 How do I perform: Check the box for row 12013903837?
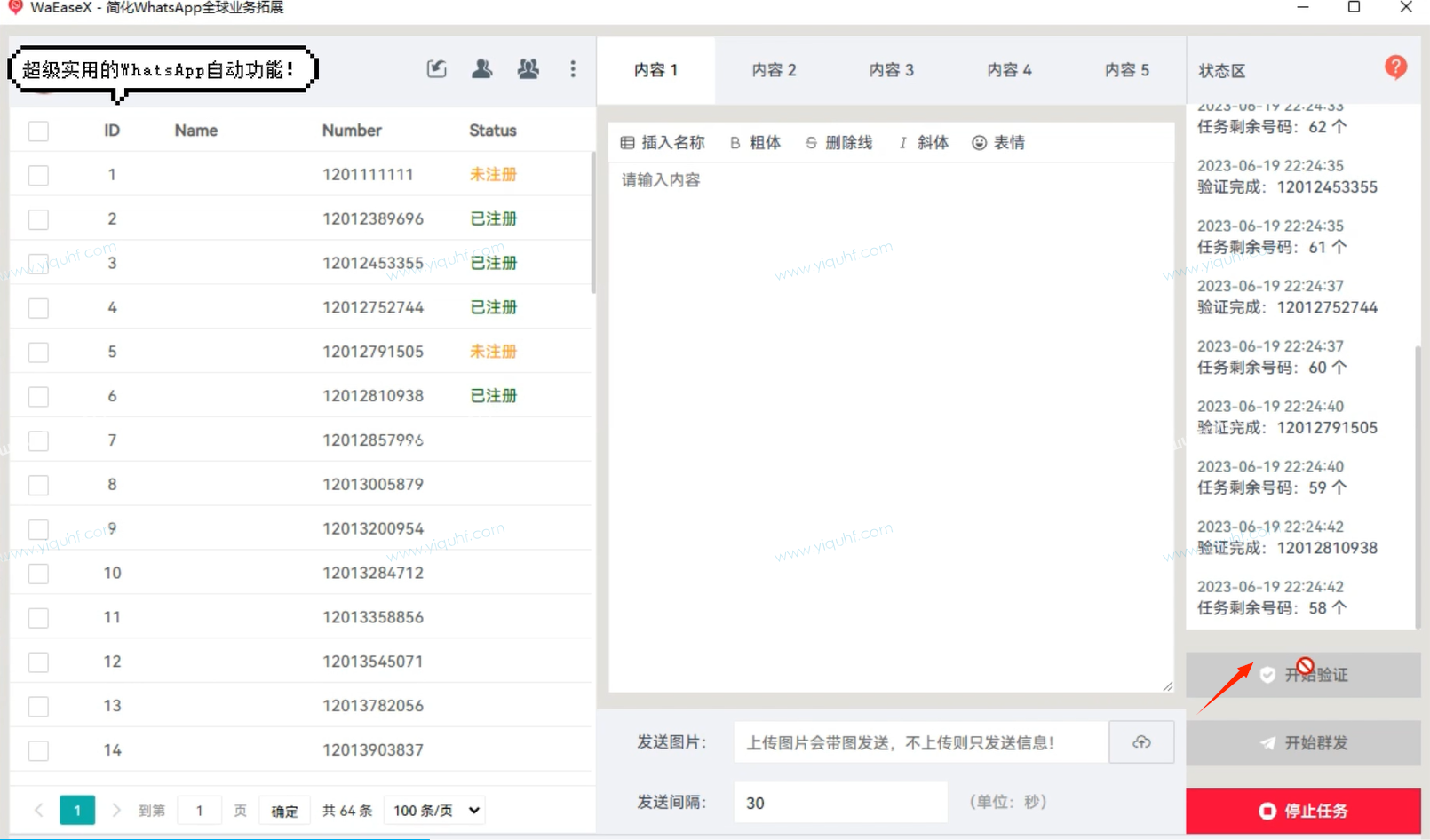(x=38, y=751)
